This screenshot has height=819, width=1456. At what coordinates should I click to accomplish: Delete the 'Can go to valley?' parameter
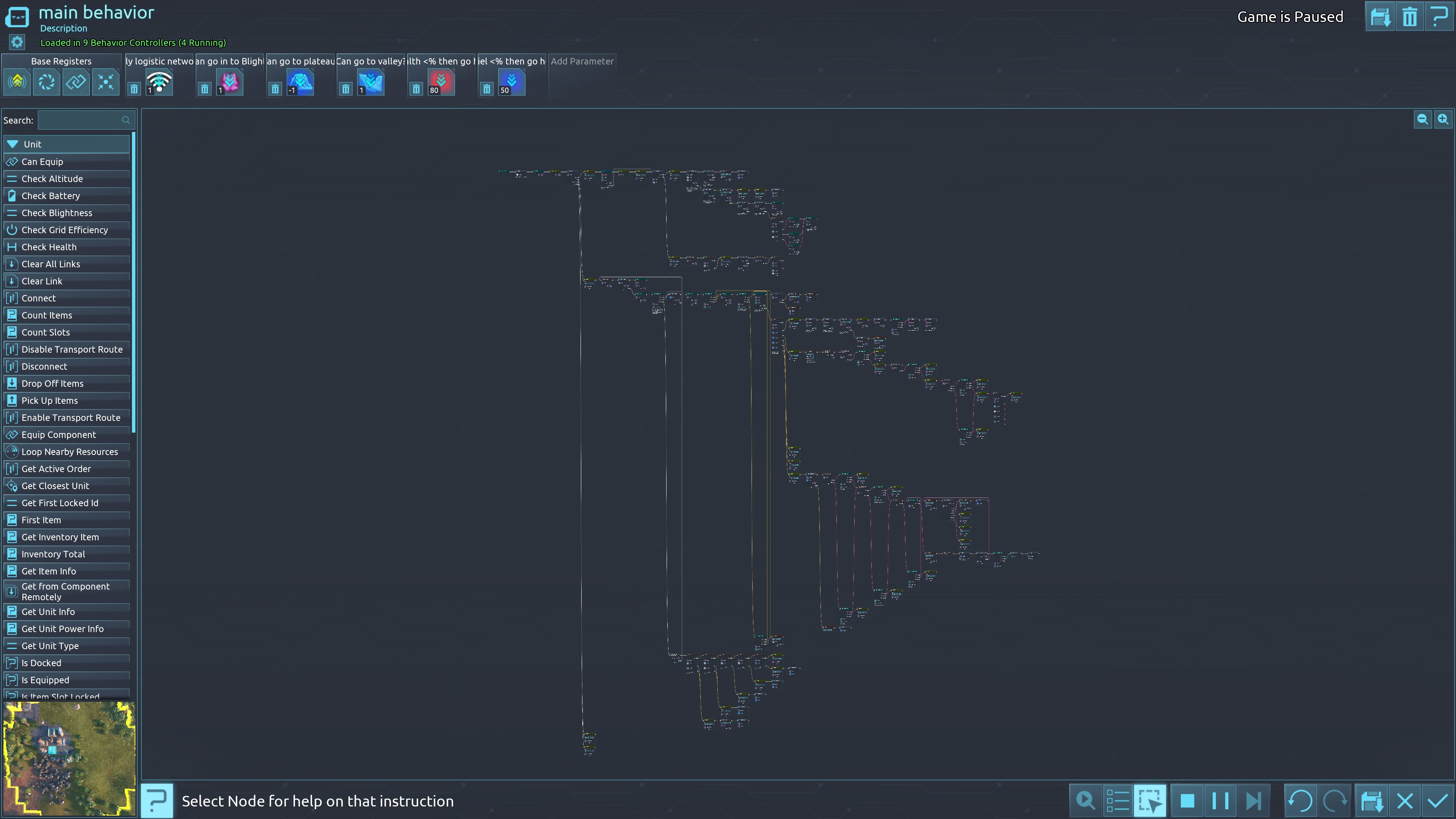coord(345,89)
